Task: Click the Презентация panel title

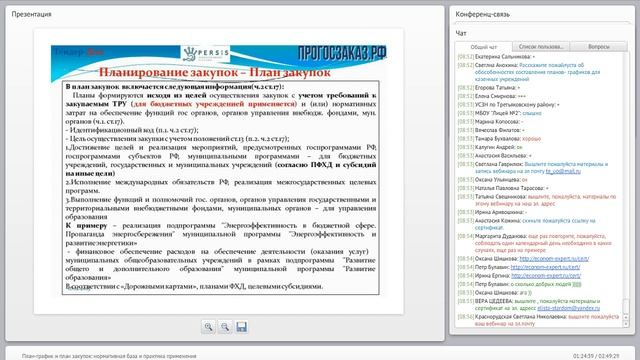Action: click(x=31, y=14)
